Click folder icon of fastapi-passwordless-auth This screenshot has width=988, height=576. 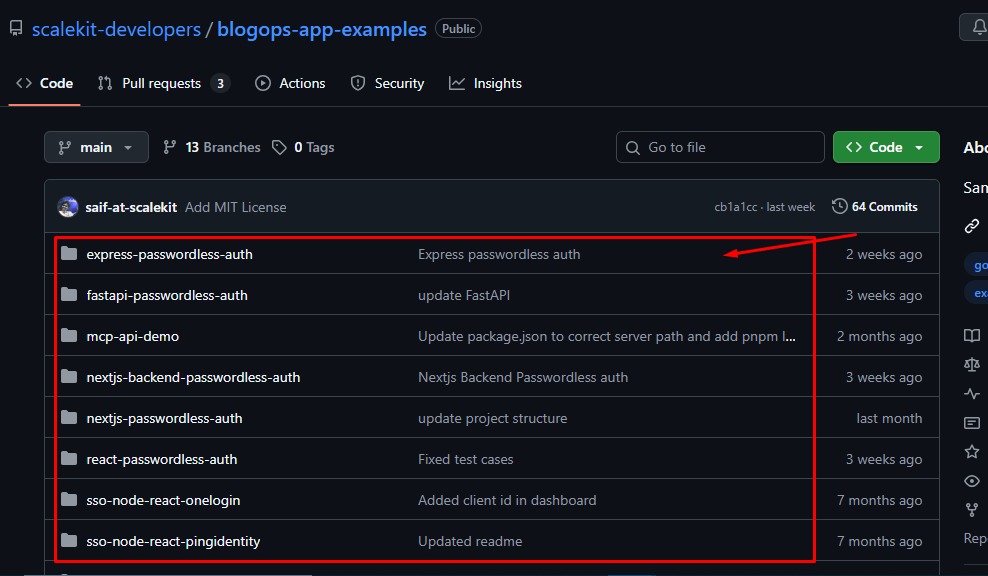[x=69, y=294]
